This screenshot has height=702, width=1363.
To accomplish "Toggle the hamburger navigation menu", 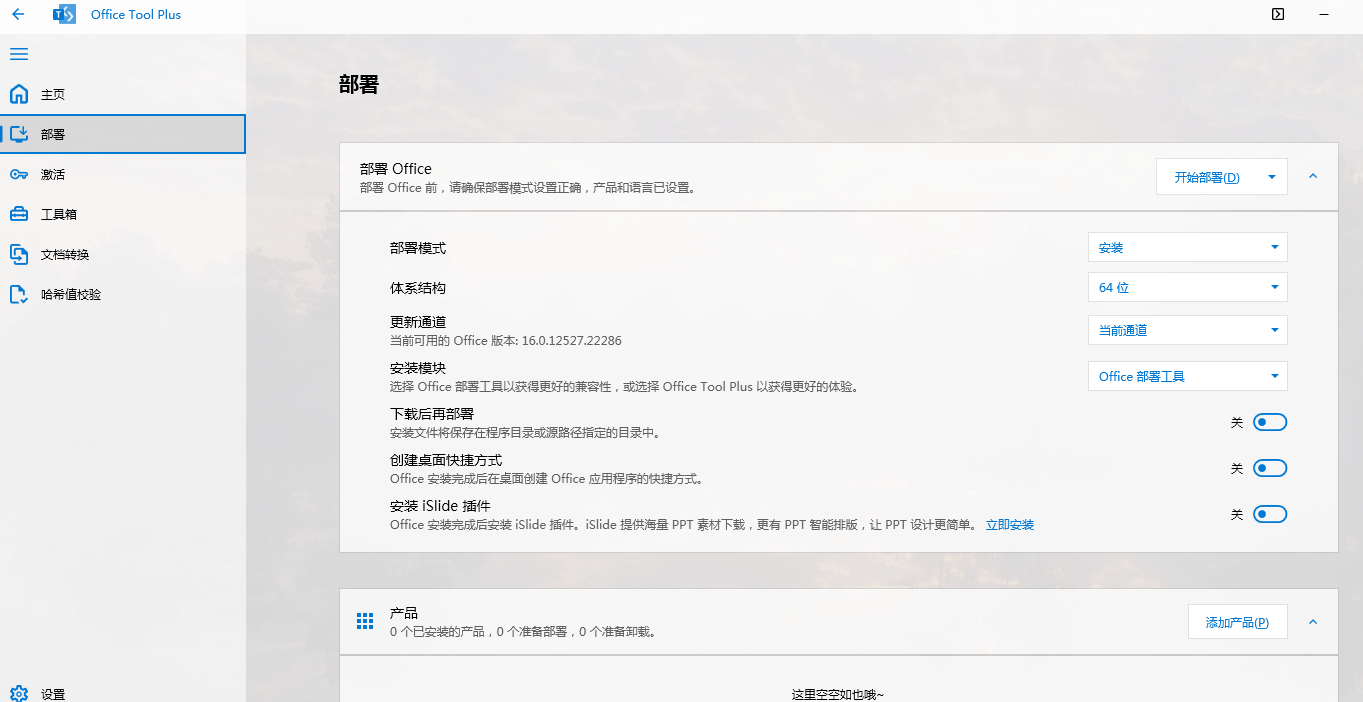I will pos(19,54).
